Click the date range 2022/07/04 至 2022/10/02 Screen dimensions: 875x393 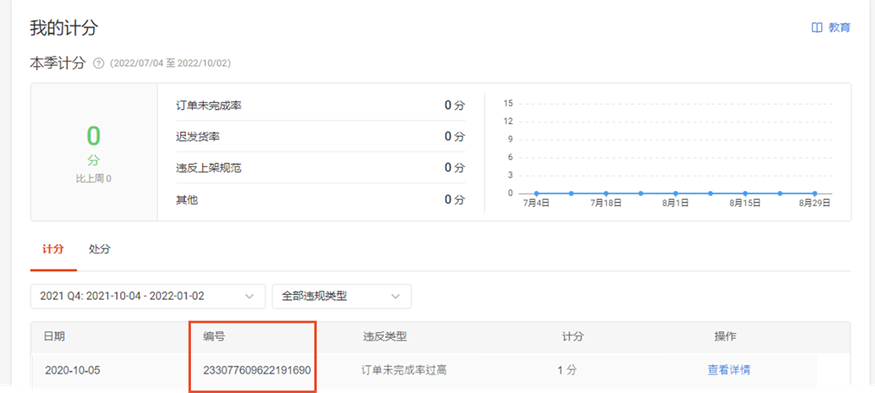pyautogui.click(x=170, y=64)
